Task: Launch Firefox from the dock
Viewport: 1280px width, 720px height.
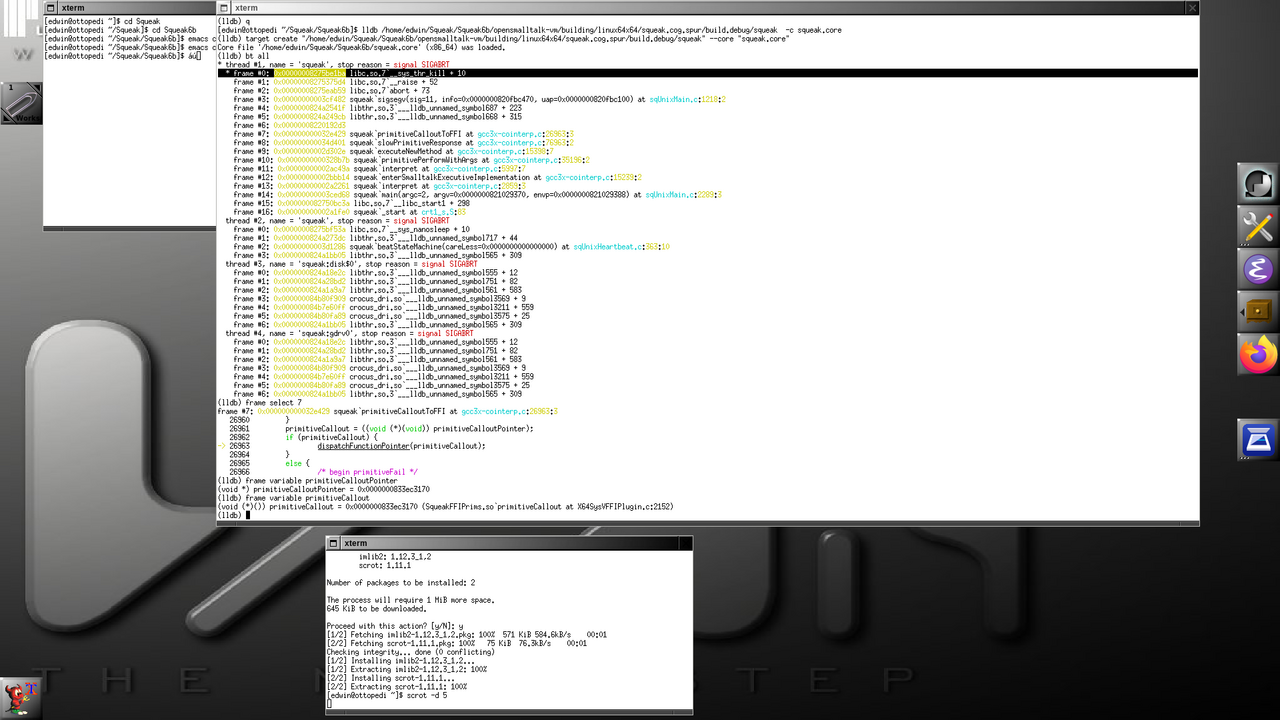Action: (1257, 355)
